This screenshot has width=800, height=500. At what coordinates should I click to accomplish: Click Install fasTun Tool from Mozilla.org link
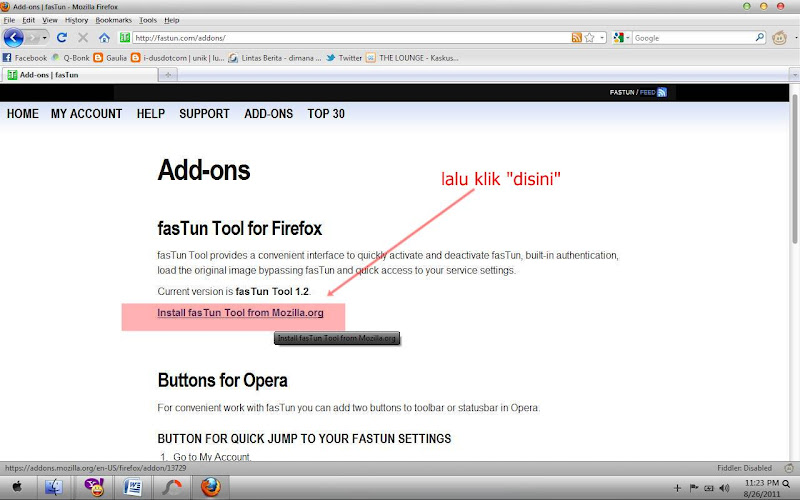click(x=240, y=312)
